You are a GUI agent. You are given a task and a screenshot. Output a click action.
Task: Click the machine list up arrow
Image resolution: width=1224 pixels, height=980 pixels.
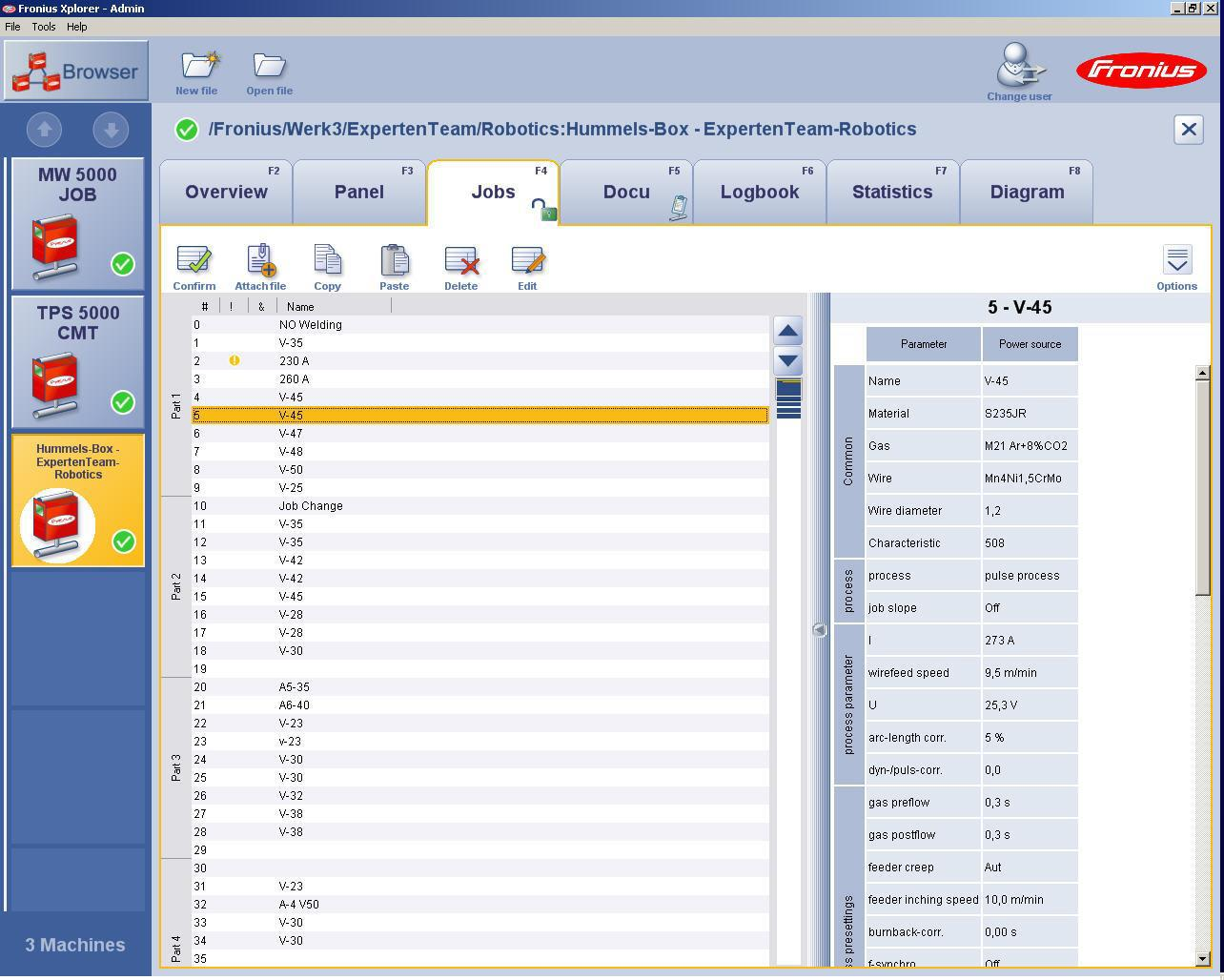pos(44,129)
